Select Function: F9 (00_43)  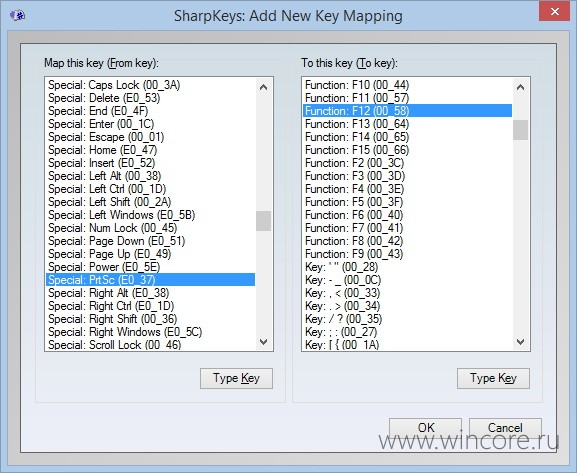(407, 254)
